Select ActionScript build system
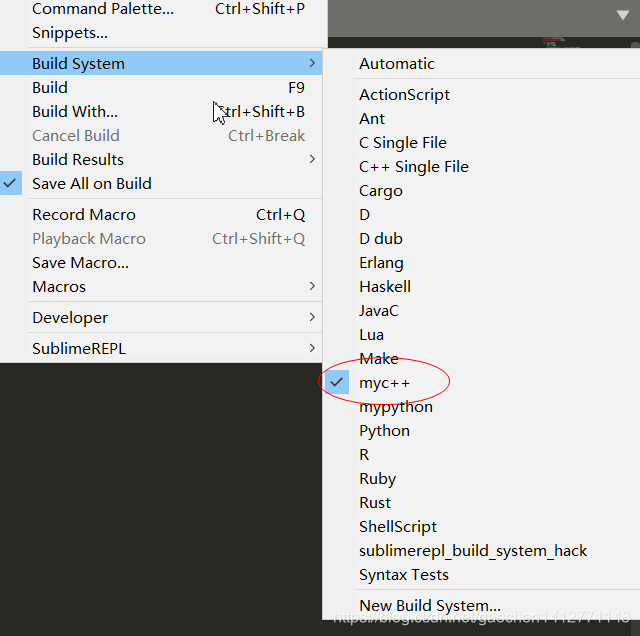Viewport: 640px width, 636px height. (481, 95)
